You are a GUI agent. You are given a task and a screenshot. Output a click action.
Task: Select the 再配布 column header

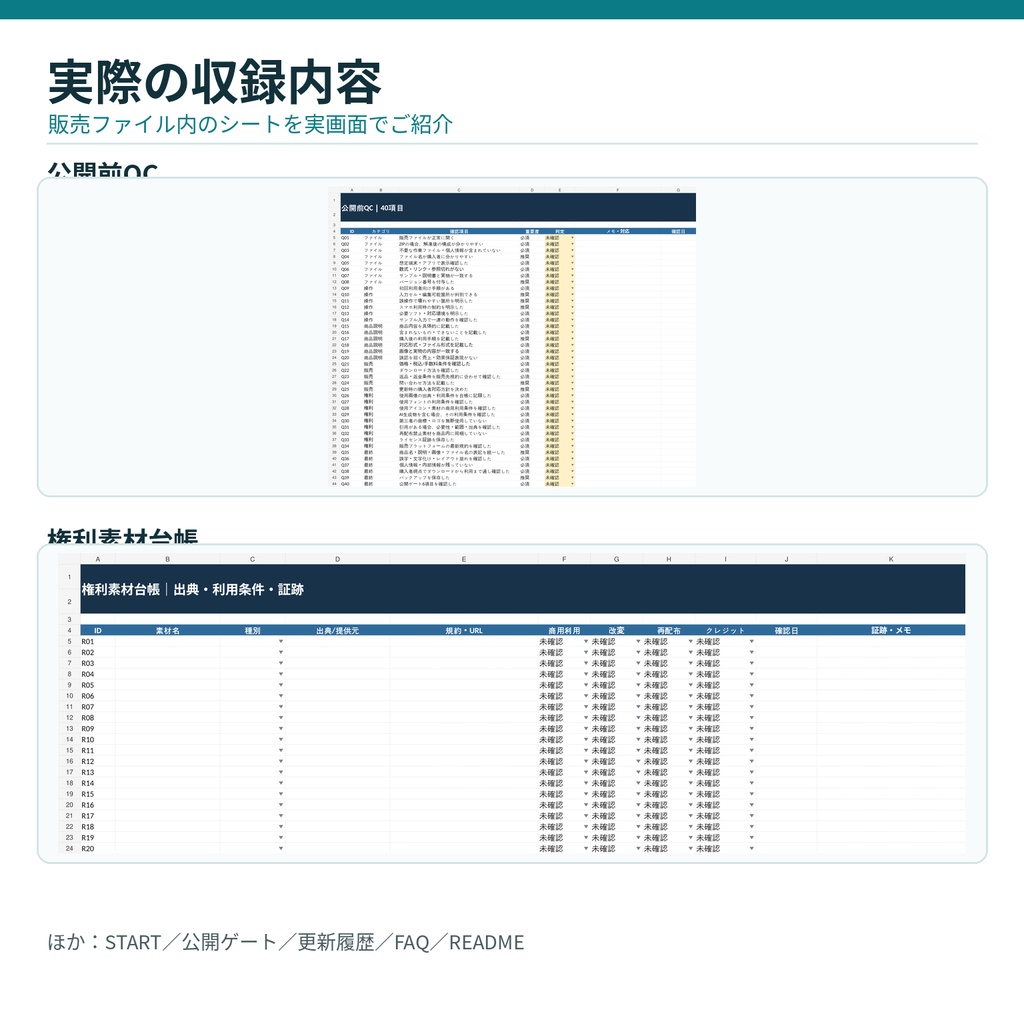pos(669,630)
